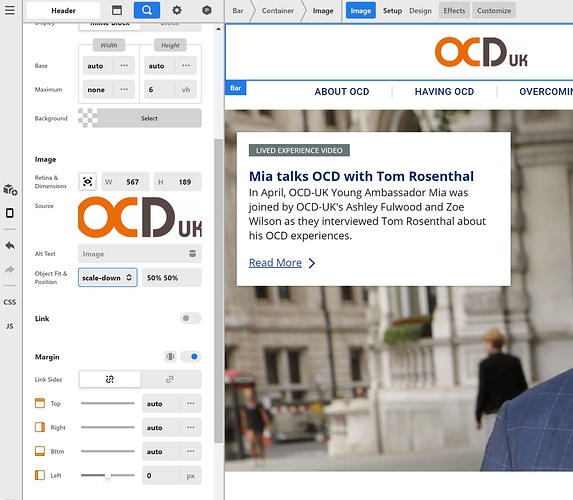Follow the Read More link

click(x=276, y=263)
